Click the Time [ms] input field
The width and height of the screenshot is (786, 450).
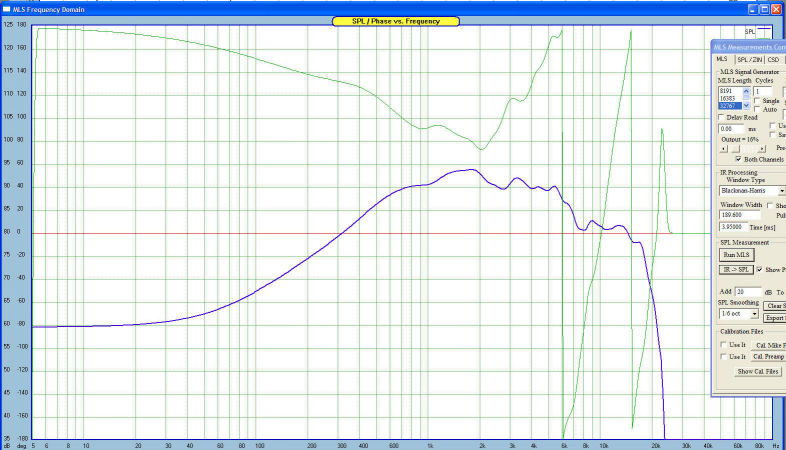[733, 227]
